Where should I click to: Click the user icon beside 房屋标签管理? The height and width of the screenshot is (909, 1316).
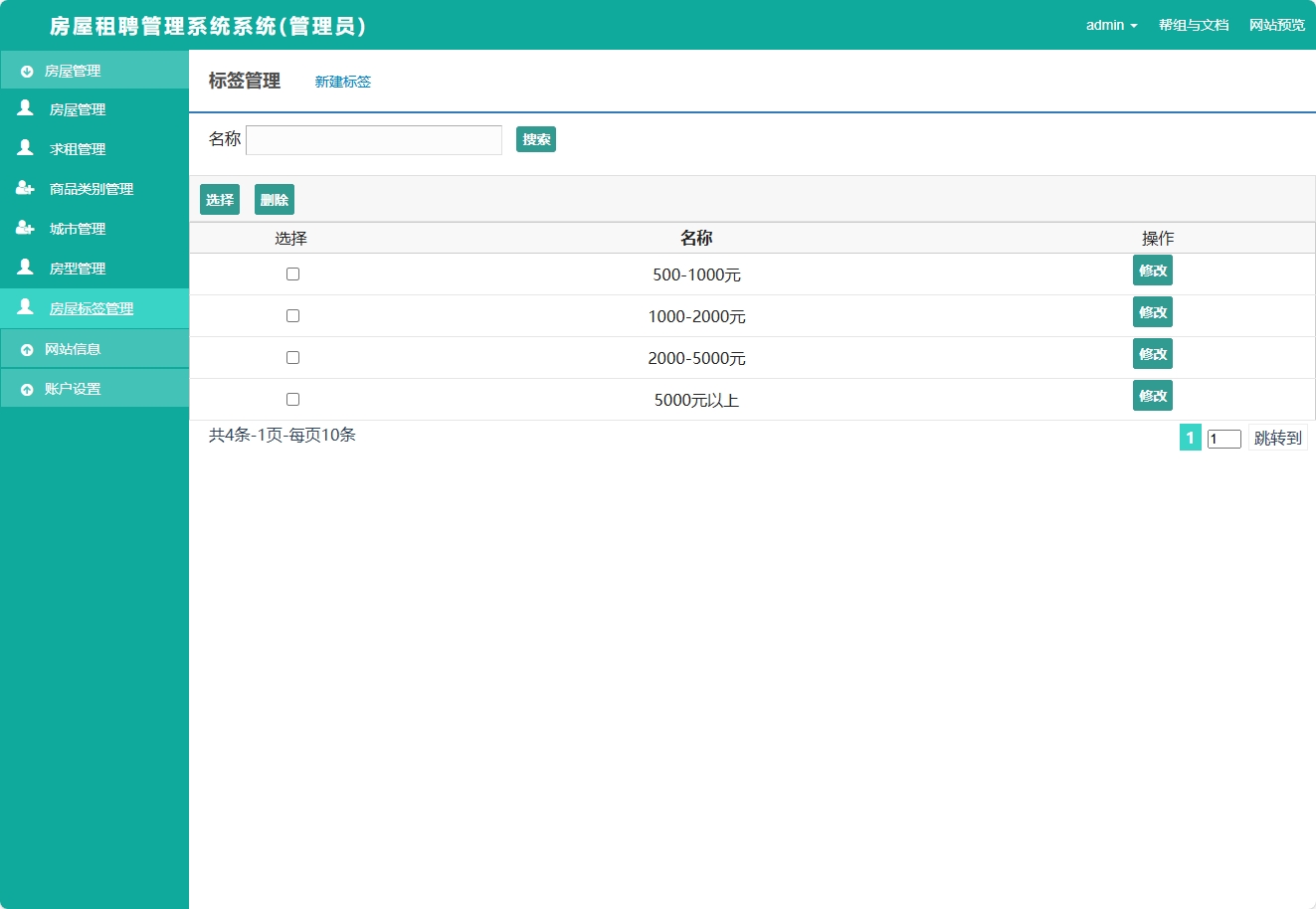point(26,307)
